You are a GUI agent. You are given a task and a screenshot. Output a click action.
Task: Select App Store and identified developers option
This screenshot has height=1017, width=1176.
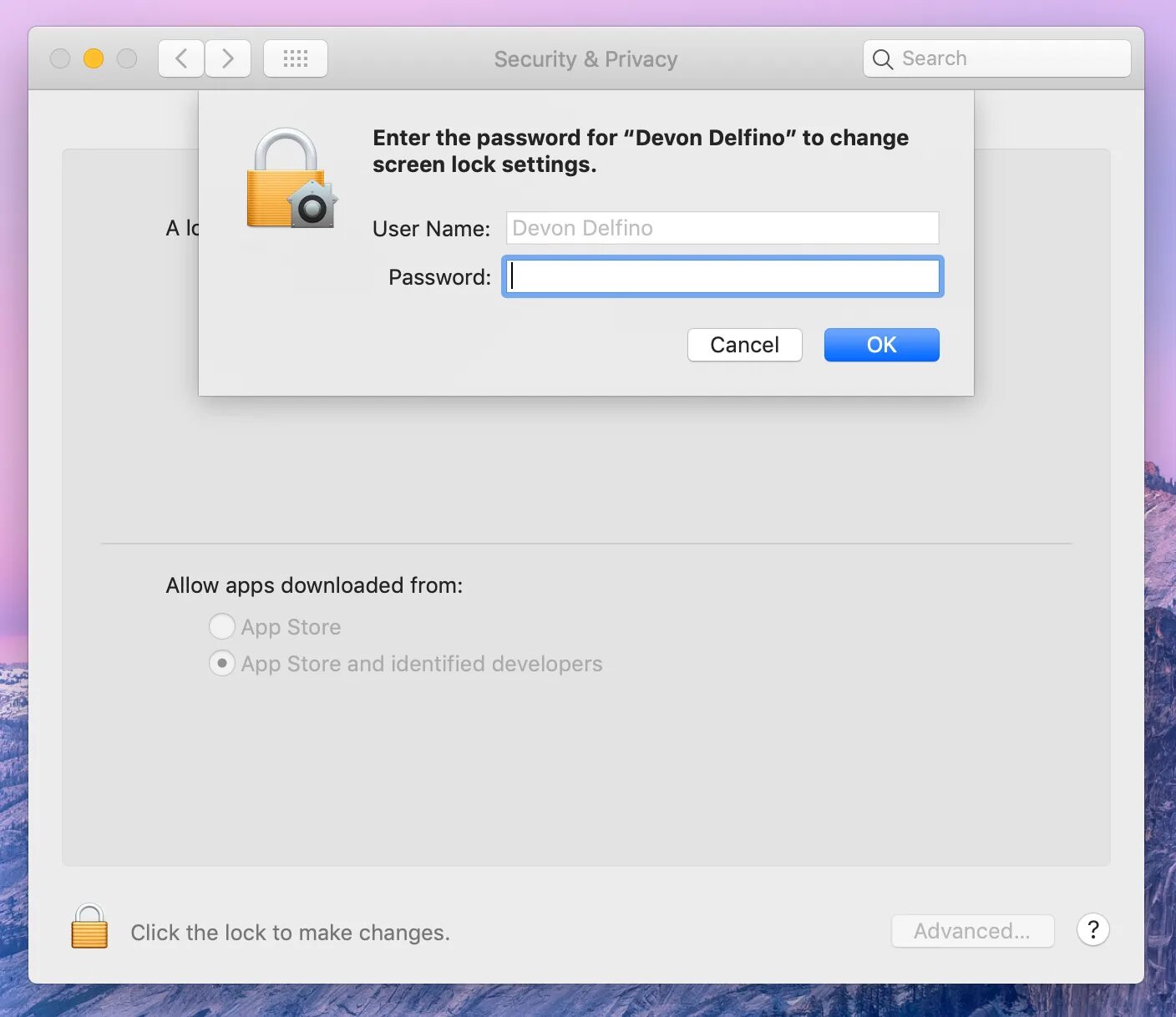pyautogui.click(x=221, y=663)
